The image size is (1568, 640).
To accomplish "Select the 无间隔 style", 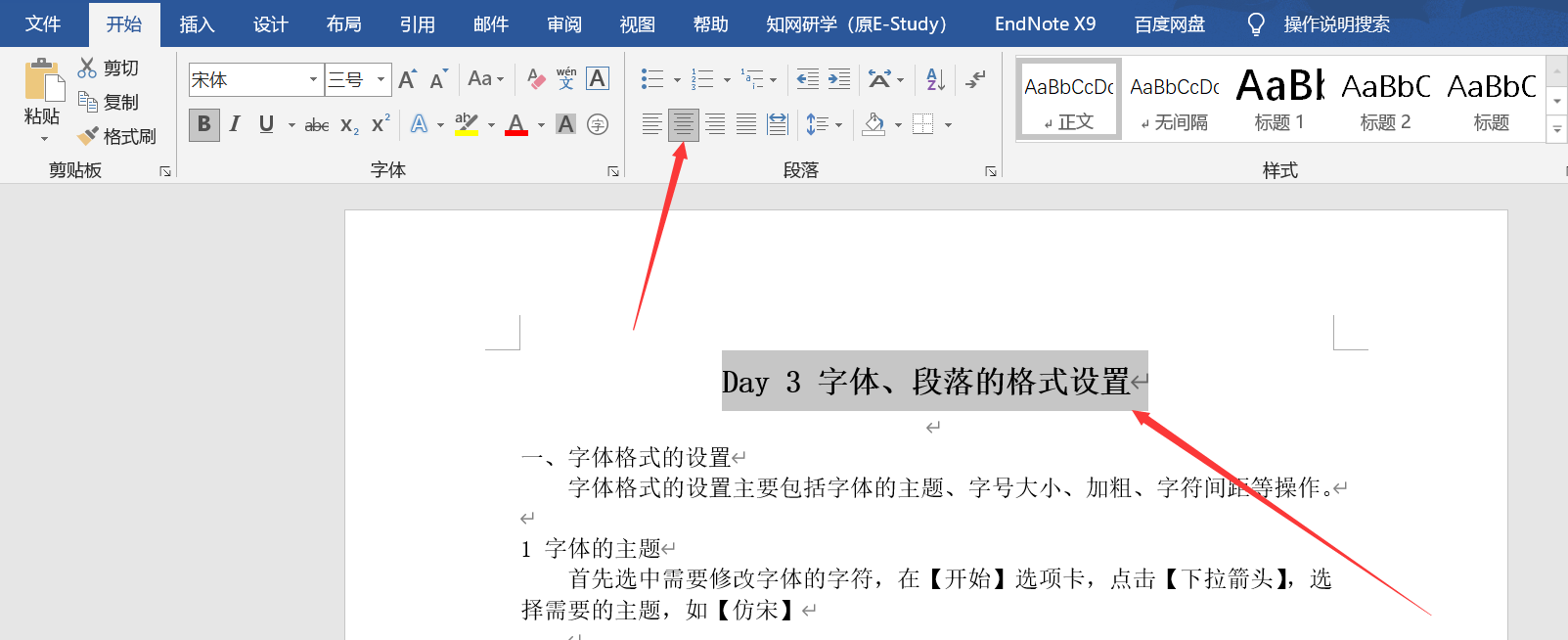I will [1174, 99].
